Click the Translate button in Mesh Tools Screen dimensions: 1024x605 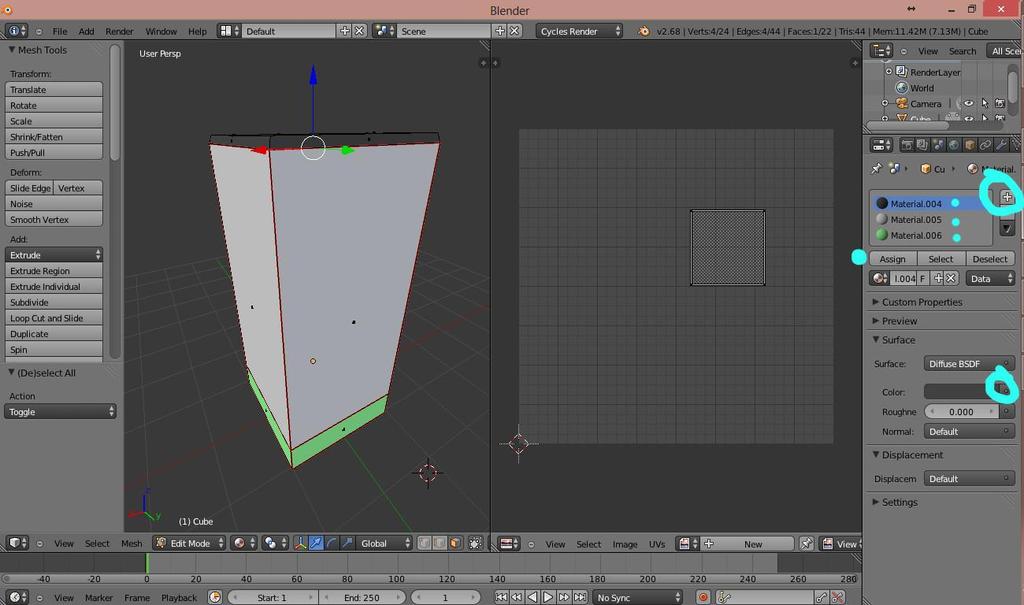tap(54, 90)
